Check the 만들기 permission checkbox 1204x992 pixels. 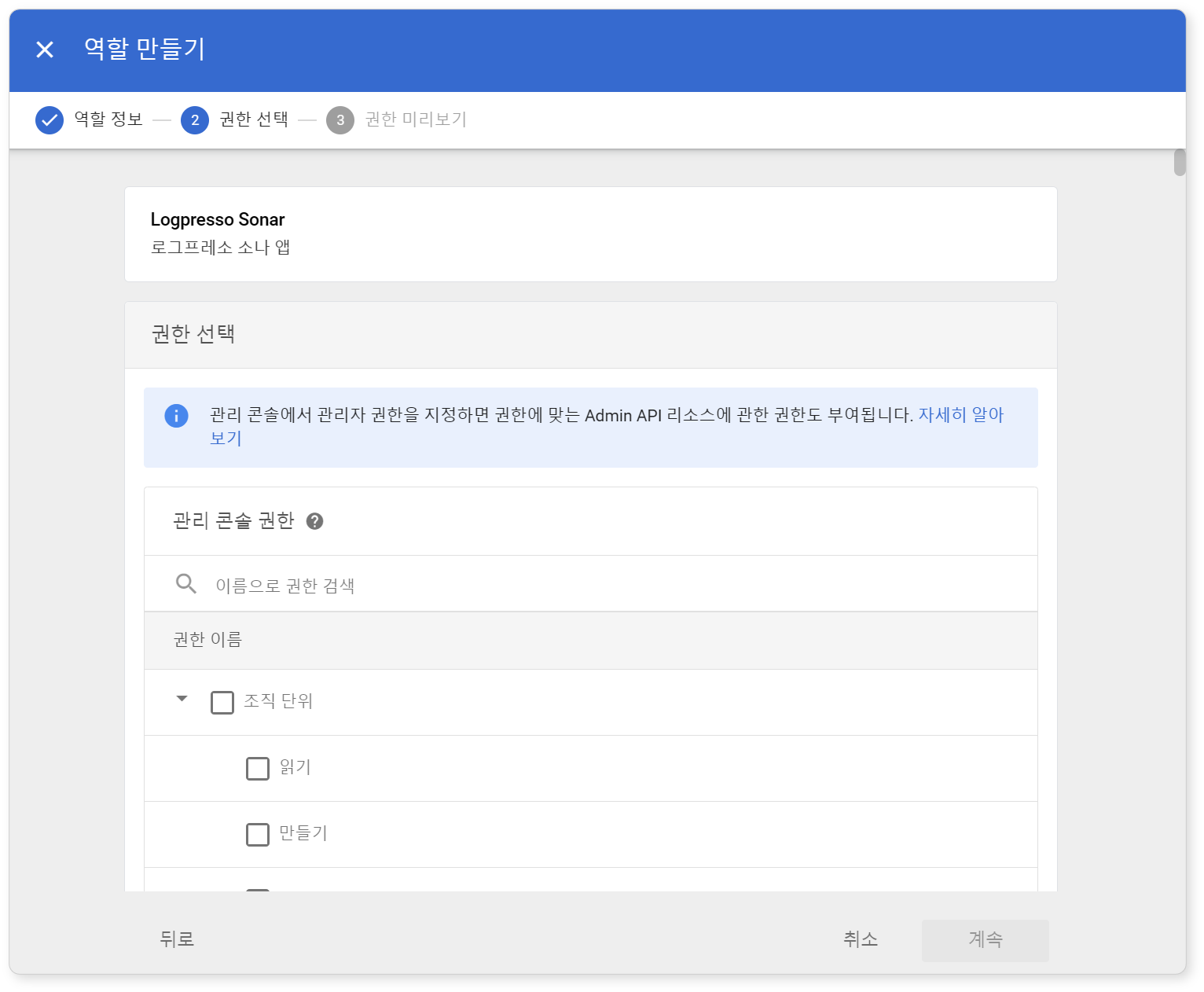pyautogui.click(x=258, y=834)
